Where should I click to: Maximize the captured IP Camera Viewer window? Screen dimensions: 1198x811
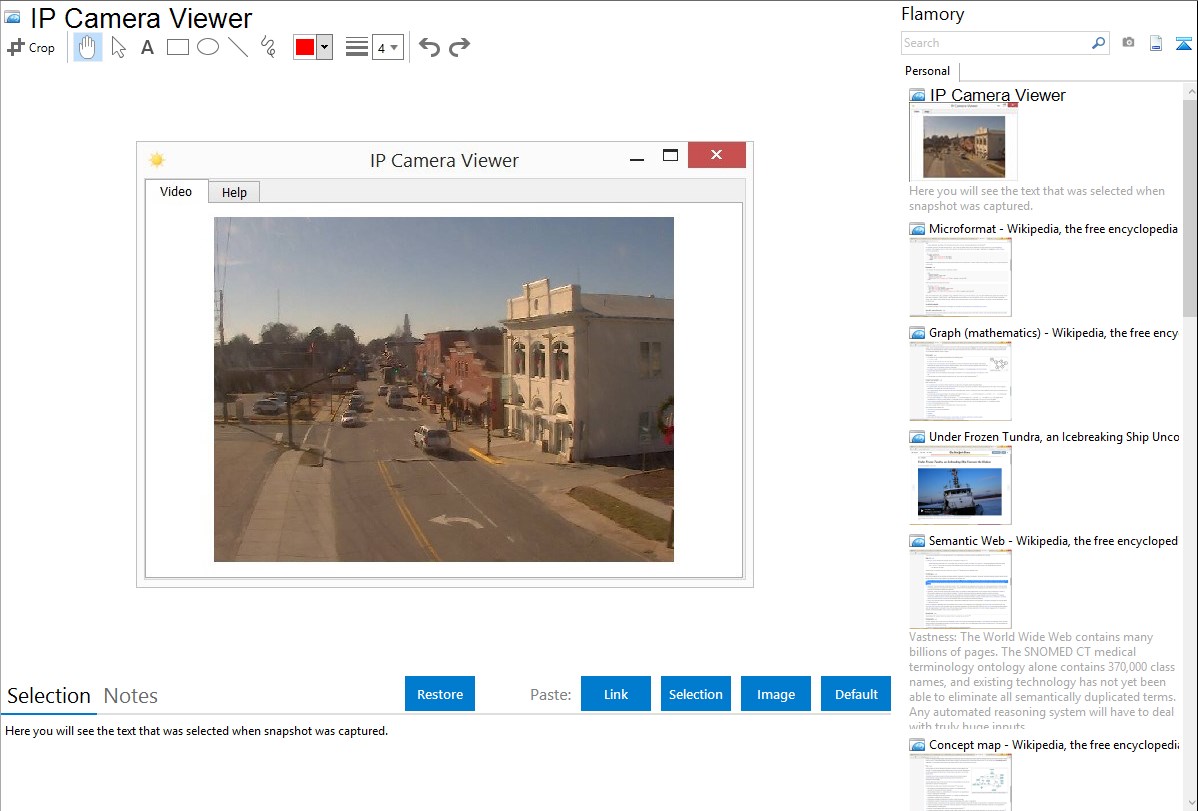point(670,155)
